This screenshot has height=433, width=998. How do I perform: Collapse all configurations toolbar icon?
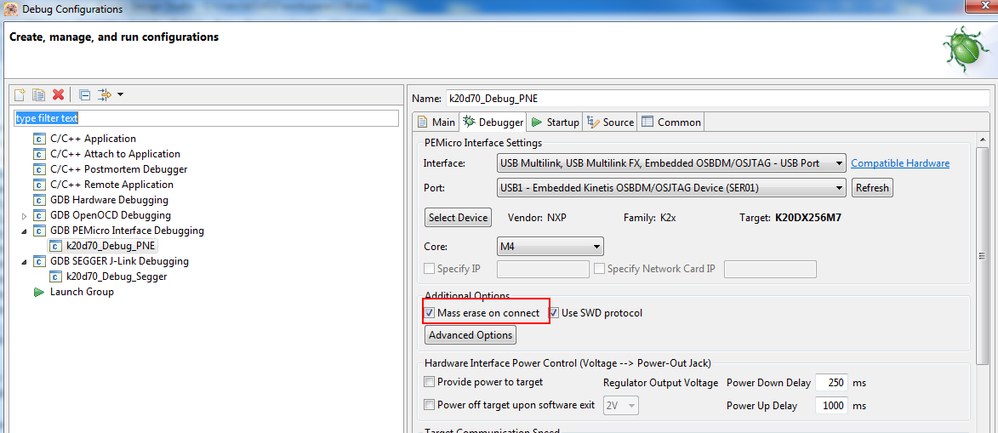pos(84,95)
